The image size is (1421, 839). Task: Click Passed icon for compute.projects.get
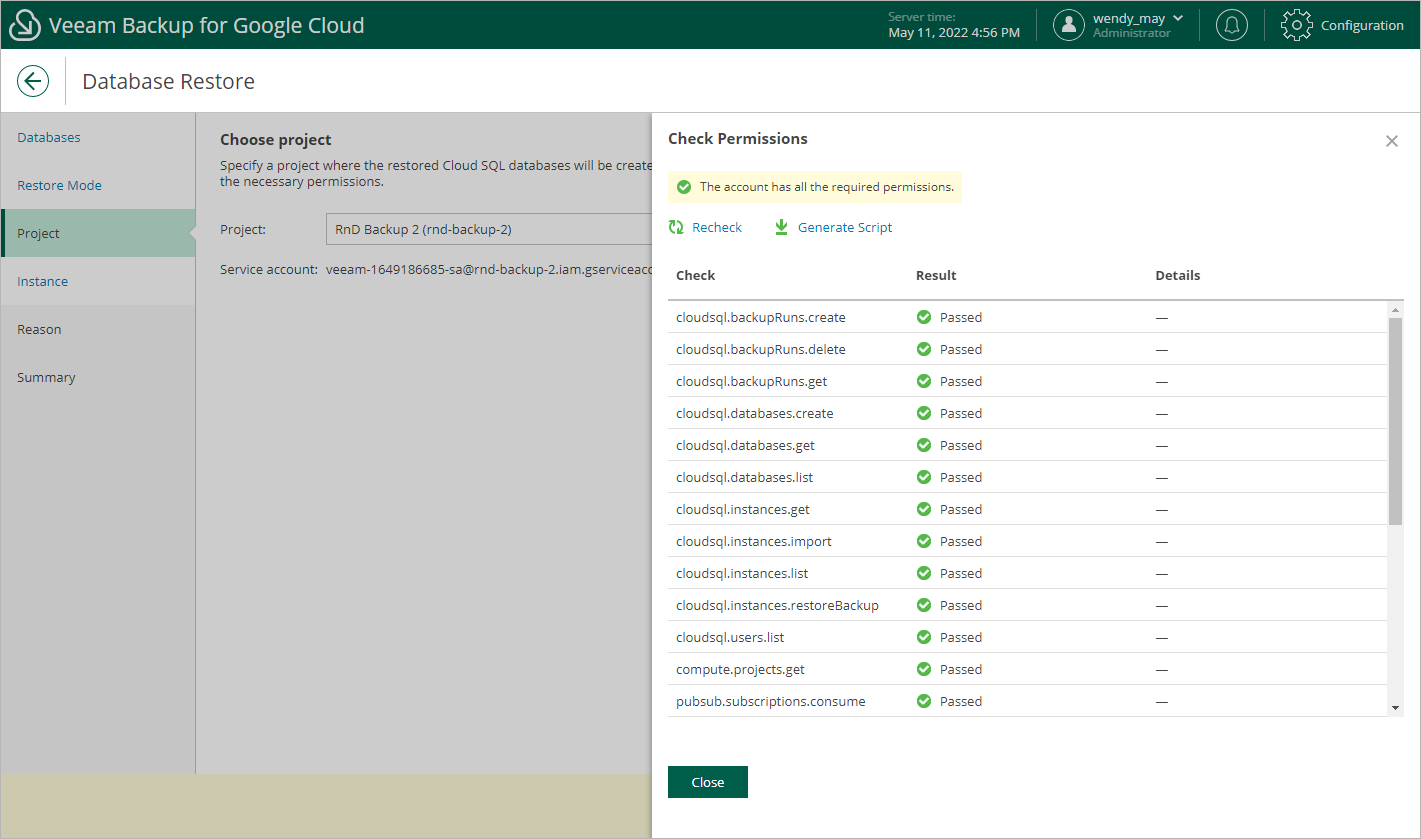pyautogui.click(x=924, y=669)
